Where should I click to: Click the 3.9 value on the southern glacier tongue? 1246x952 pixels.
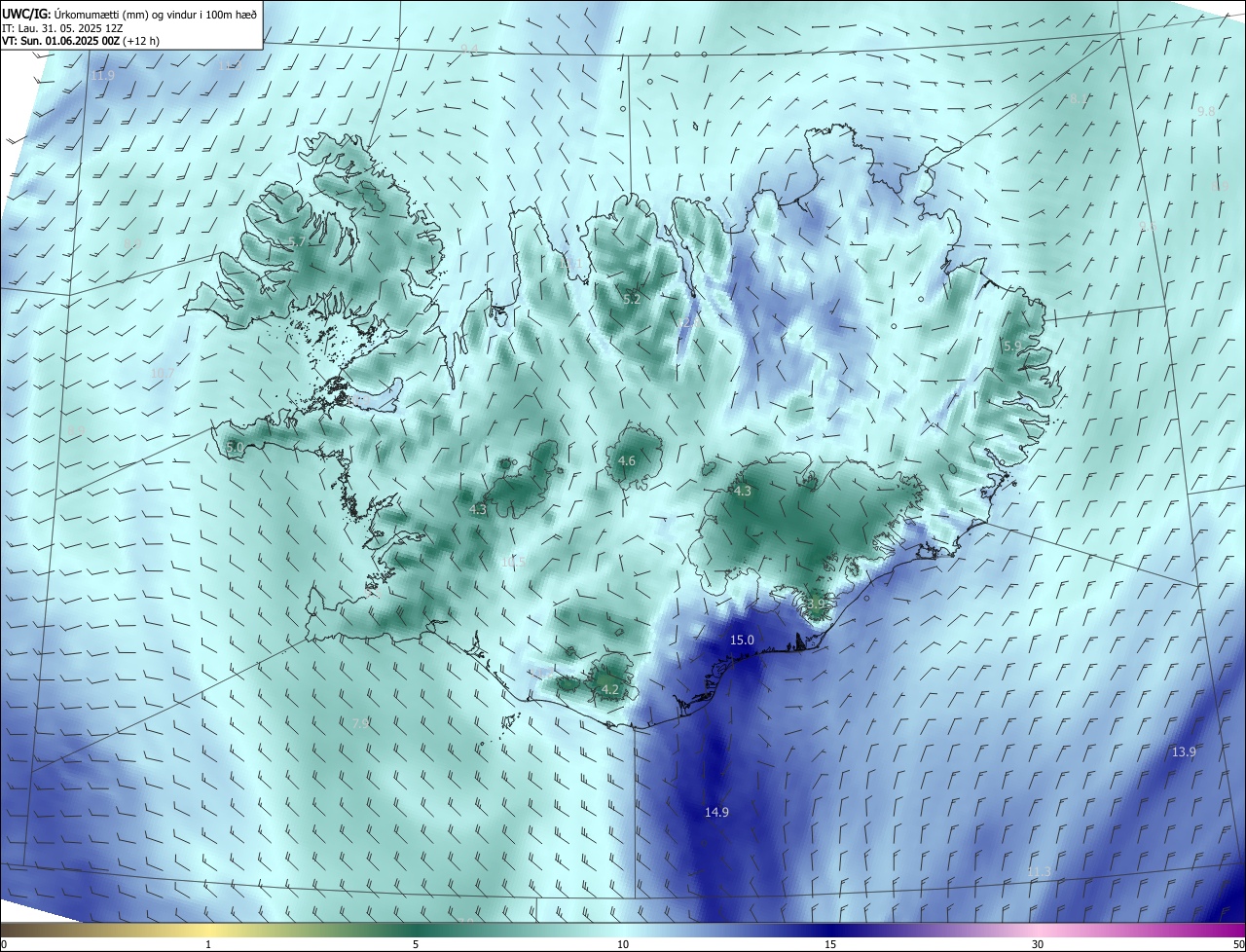click(x=816, y=604)
